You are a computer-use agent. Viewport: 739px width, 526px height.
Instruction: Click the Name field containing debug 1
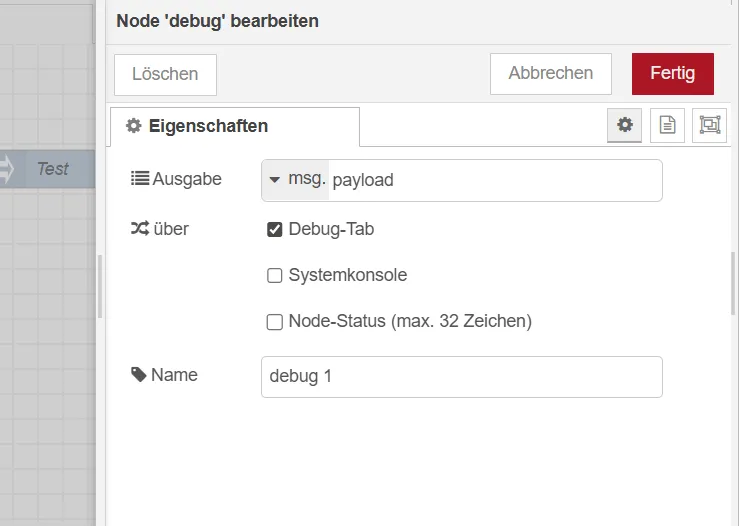(461, 377)
